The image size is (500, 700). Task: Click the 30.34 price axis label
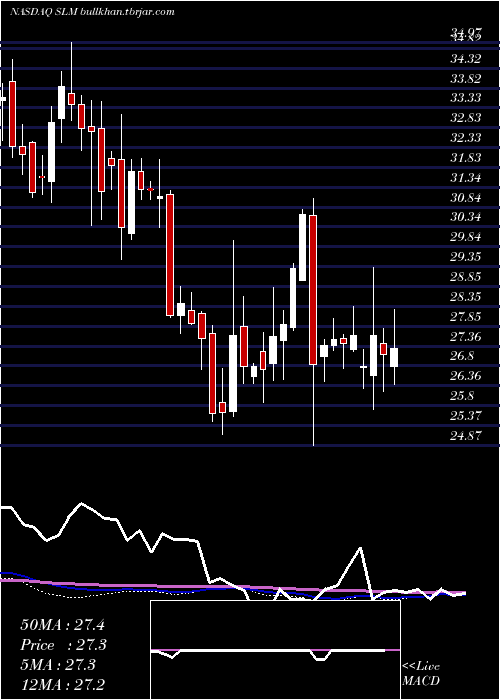[x=466, y=217]
